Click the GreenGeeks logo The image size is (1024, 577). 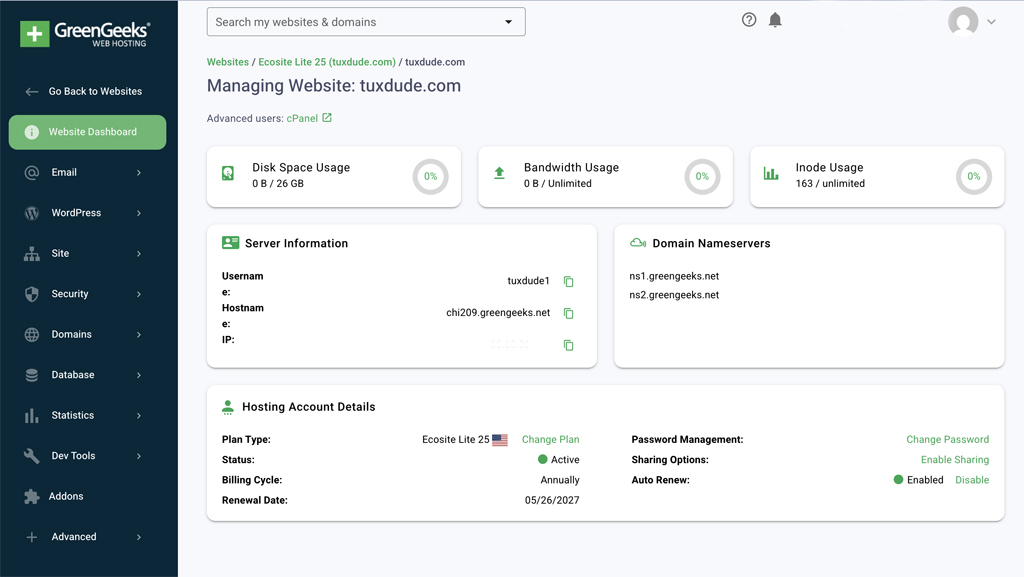pyautogui.click(x=86, y=33)
